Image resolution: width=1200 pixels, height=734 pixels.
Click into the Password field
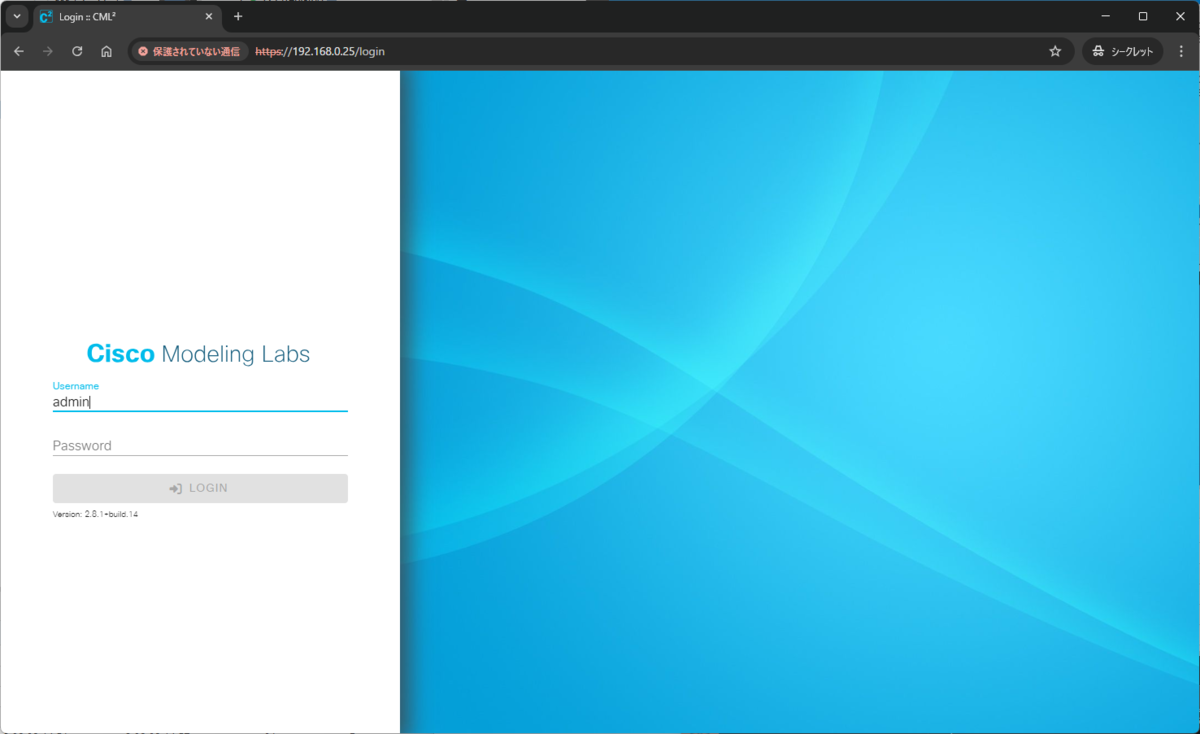[200, 446]
